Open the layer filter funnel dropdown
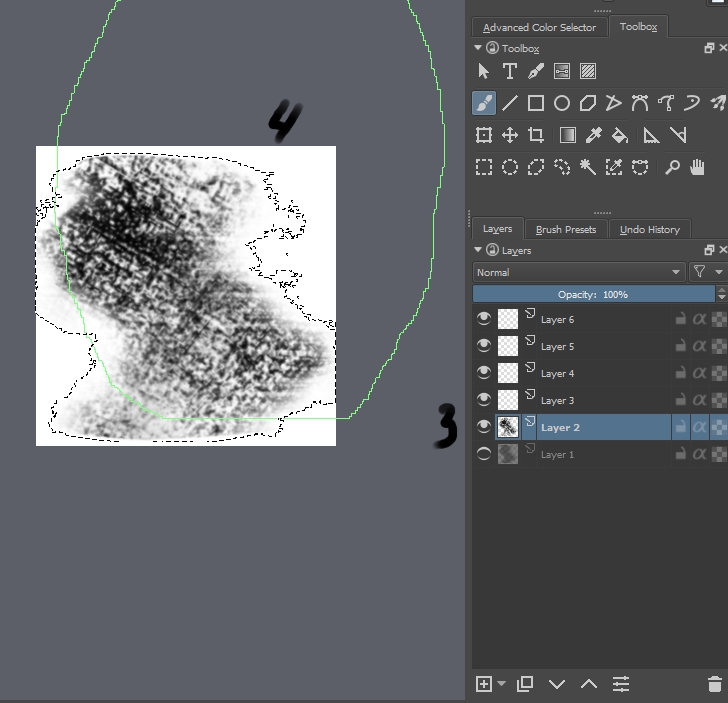 point(707,272)
